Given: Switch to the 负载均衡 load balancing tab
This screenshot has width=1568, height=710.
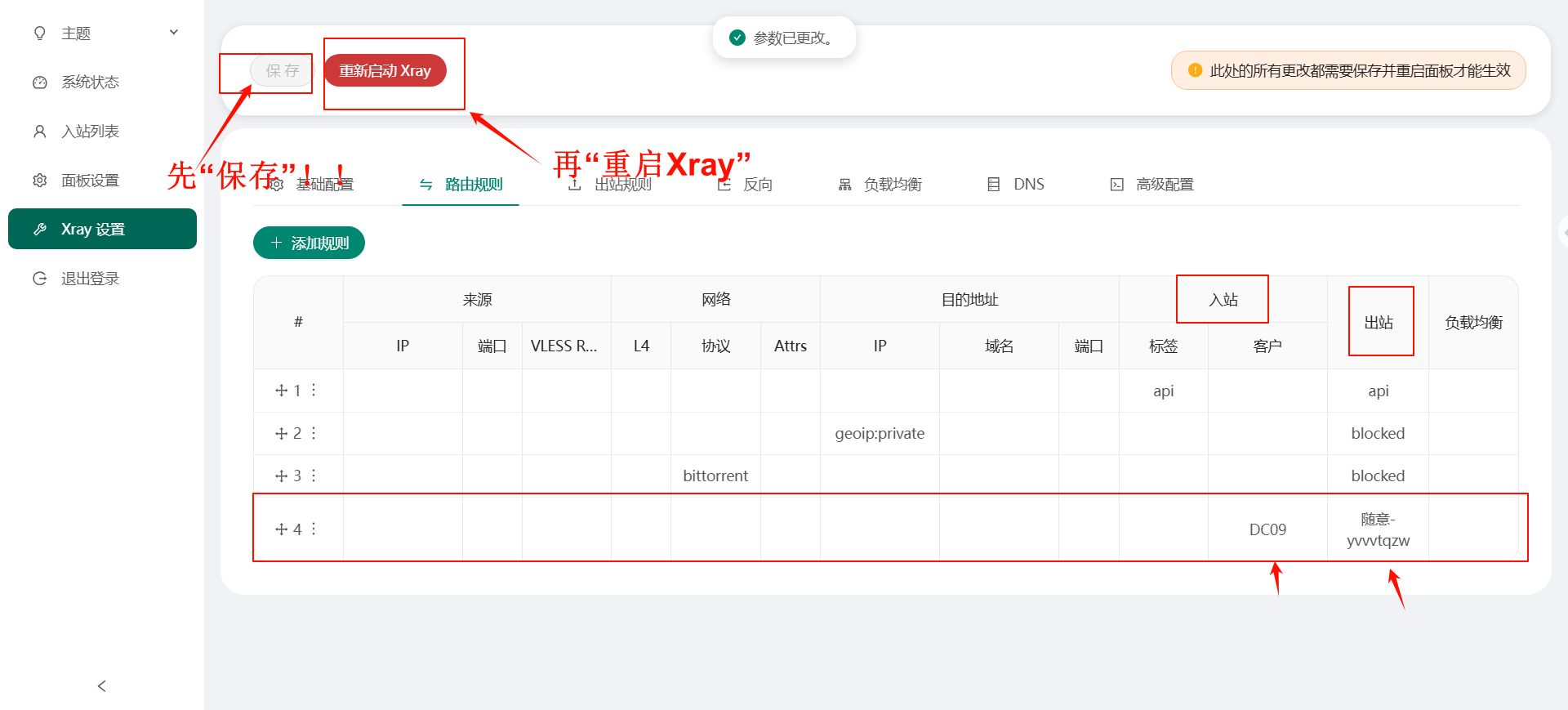Looking at the screenshot, I should [x=880, y=185].
